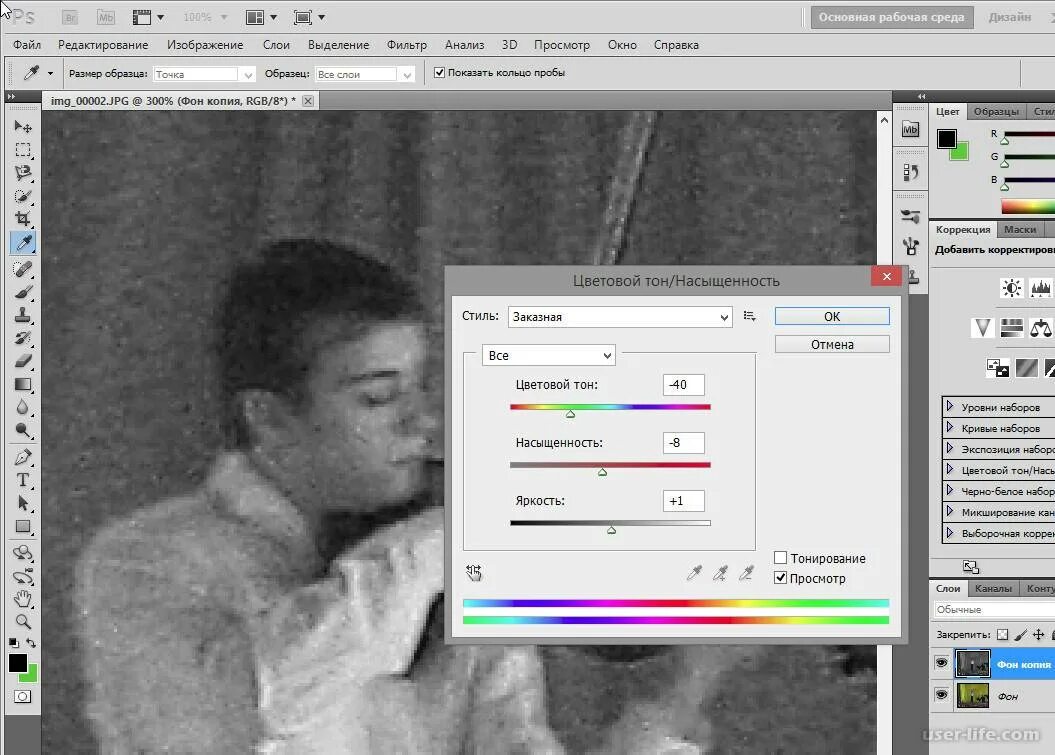
Task: Open the Стиль preset dropdown
Action: coord(620,317)
